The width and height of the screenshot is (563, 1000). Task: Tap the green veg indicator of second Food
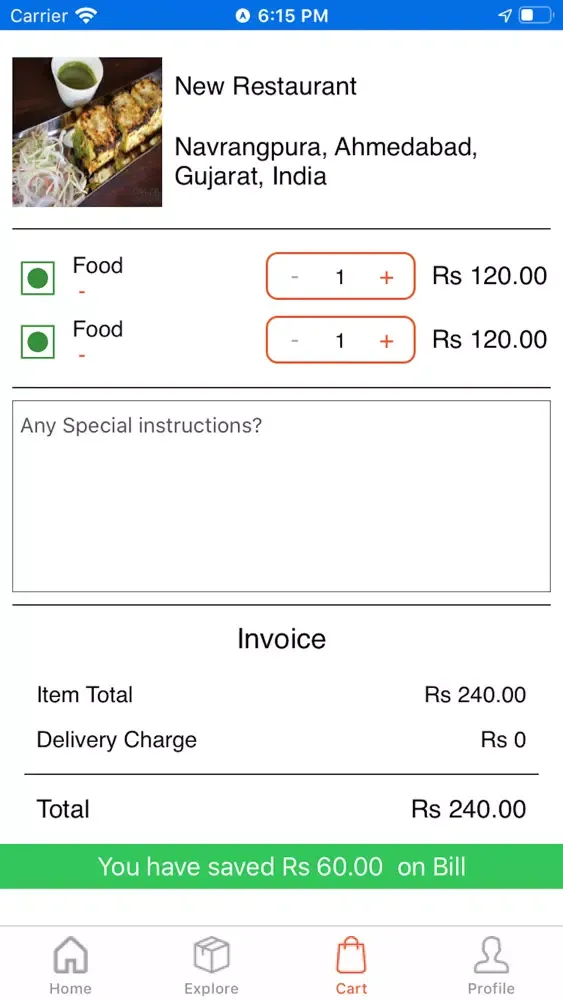(38, 342)
